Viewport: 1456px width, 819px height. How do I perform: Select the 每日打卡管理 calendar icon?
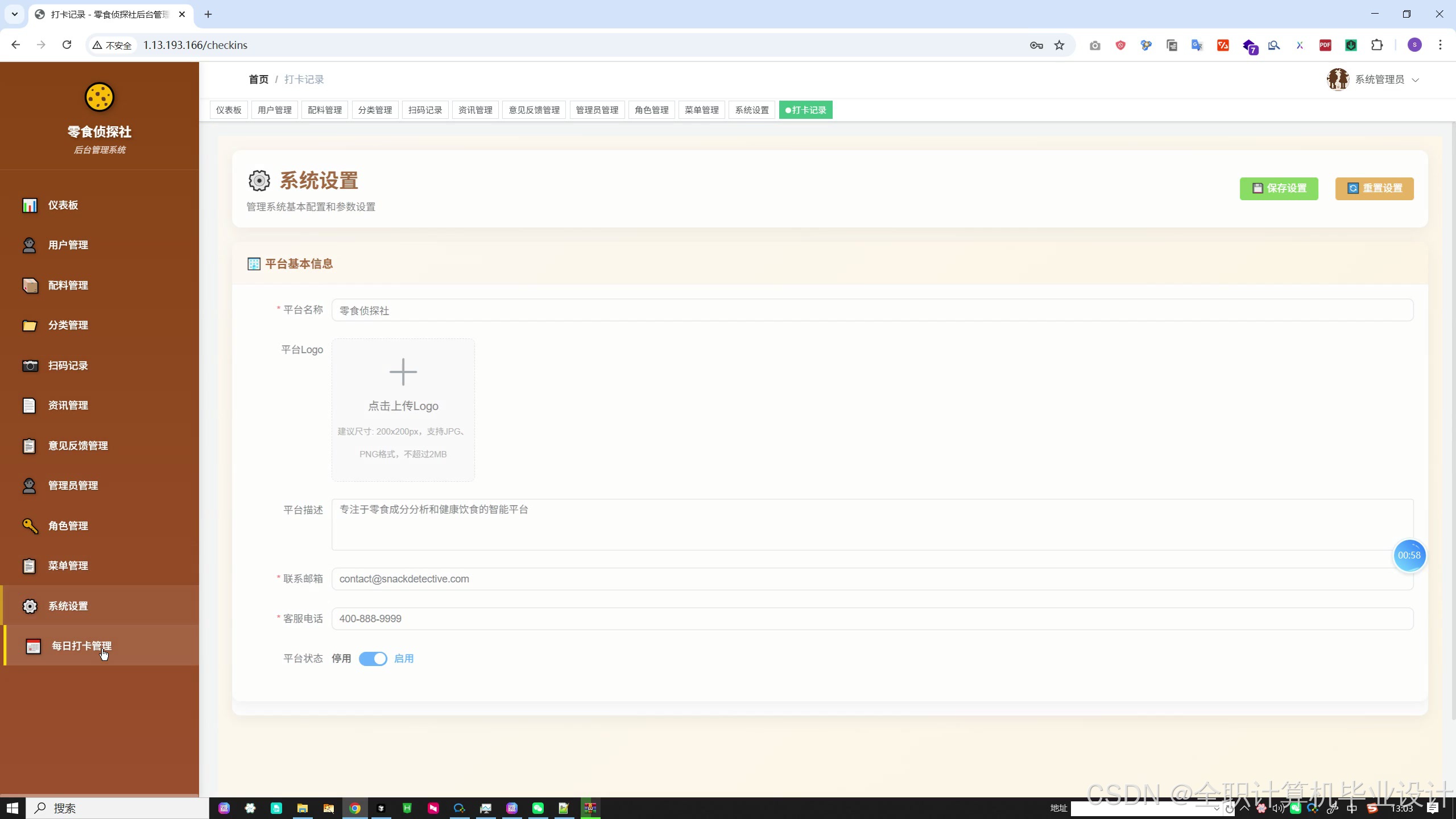click(34, 646)
